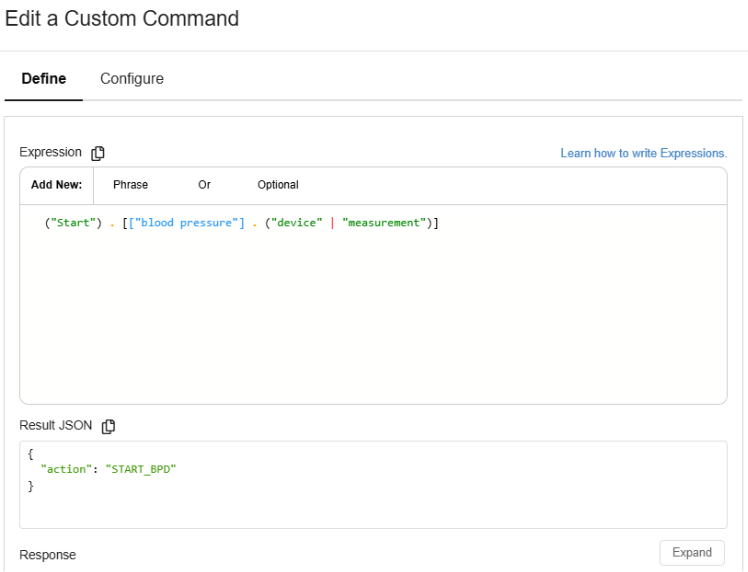Click the "START_BPD" value in Result JSON

pyautogui.click(x=141, y=469)
